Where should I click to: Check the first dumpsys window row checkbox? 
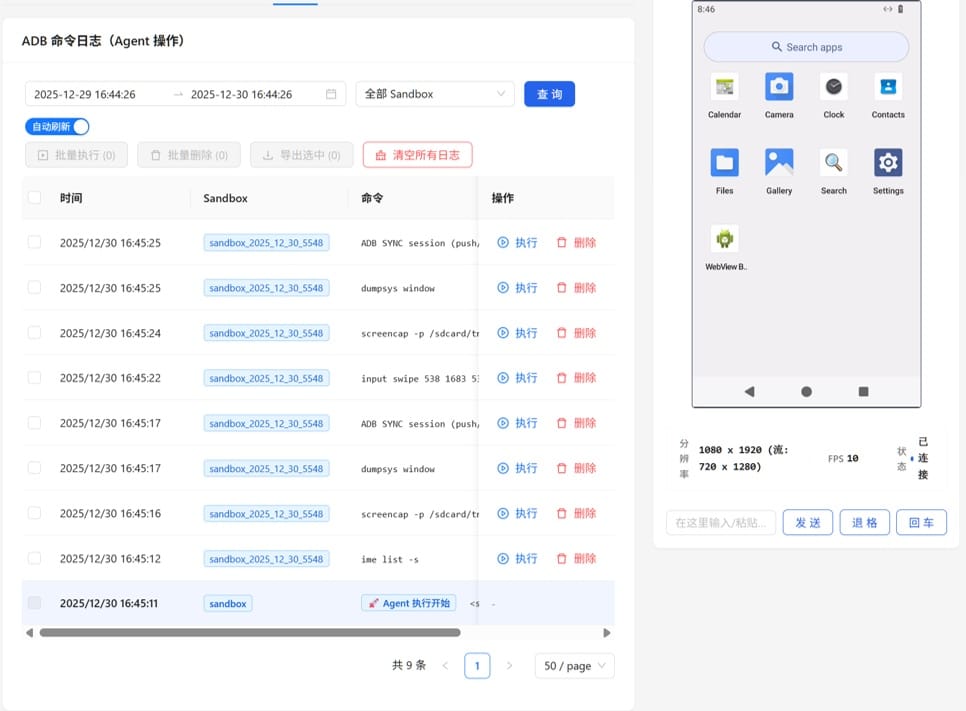[x=33, y=287]
